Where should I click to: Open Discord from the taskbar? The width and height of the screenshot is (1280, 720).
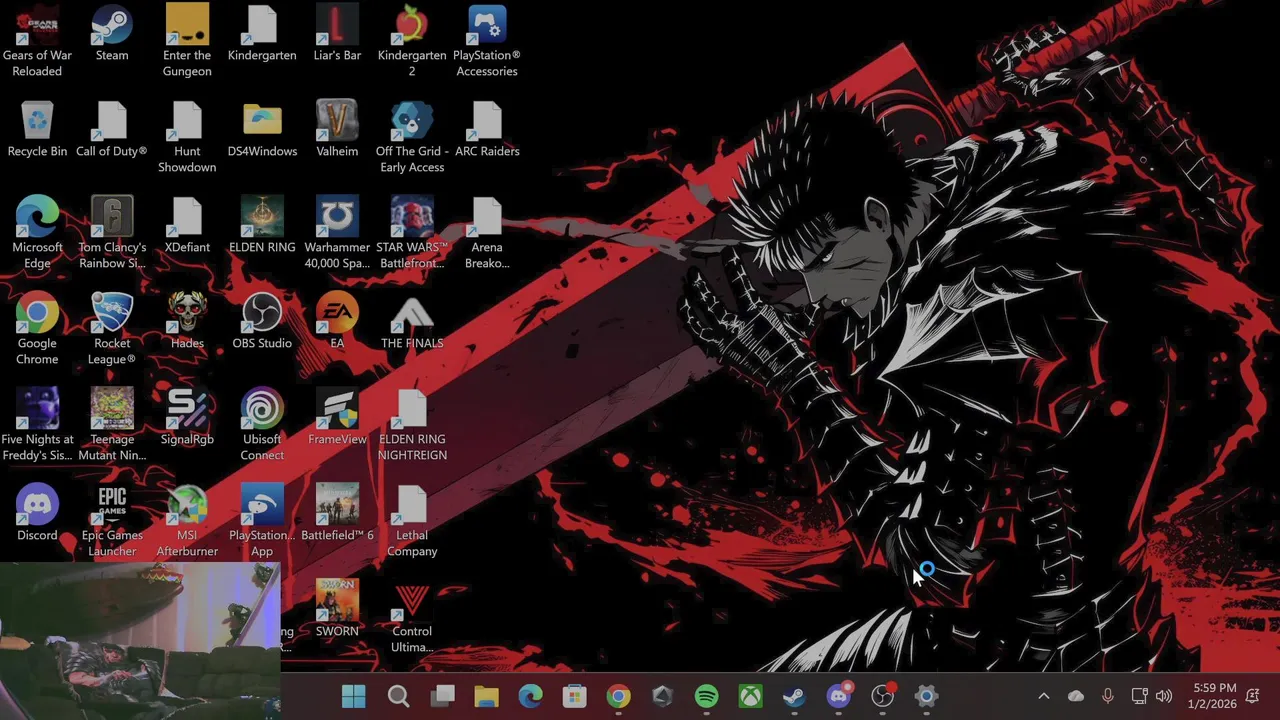(838, 696)
